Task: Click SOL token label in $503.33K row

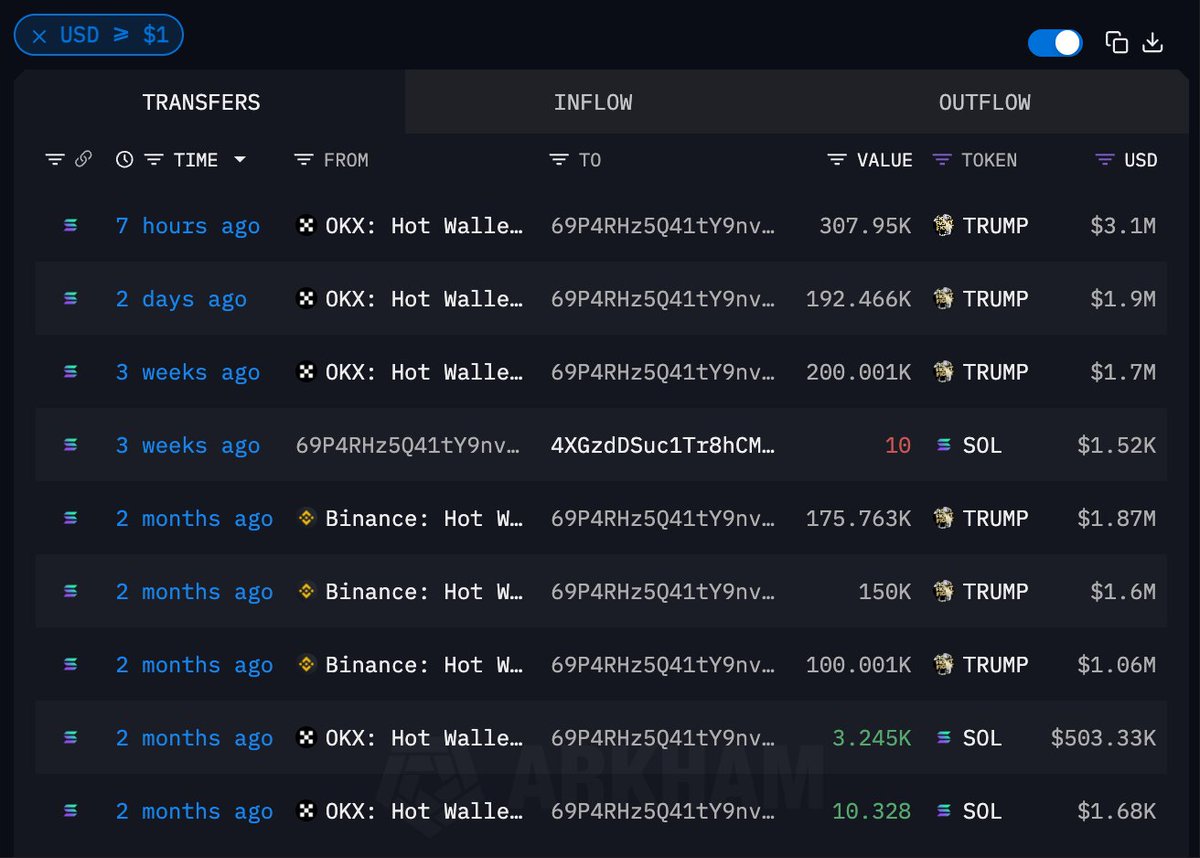Action: click(982, 738)
